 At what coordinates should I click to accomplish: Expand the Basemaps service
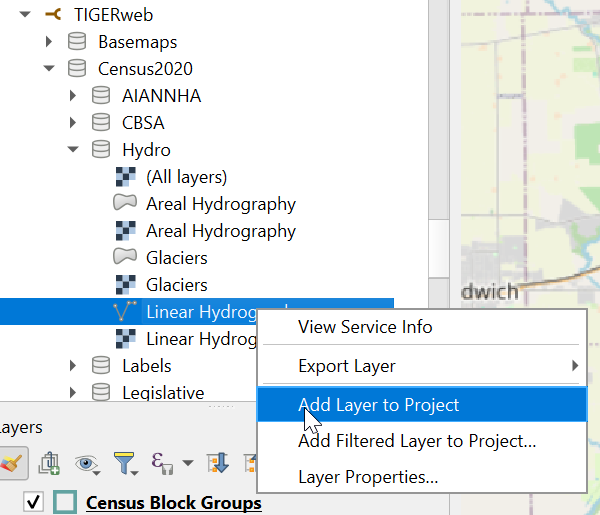click(x=49, y=42)
